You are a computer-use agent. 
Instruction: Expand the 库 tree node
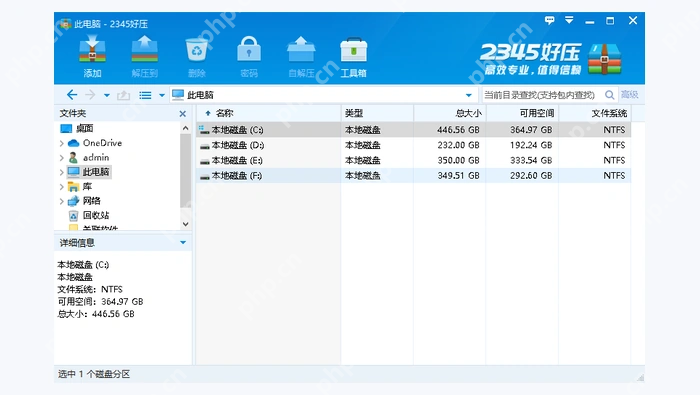(x=62, y=187)
